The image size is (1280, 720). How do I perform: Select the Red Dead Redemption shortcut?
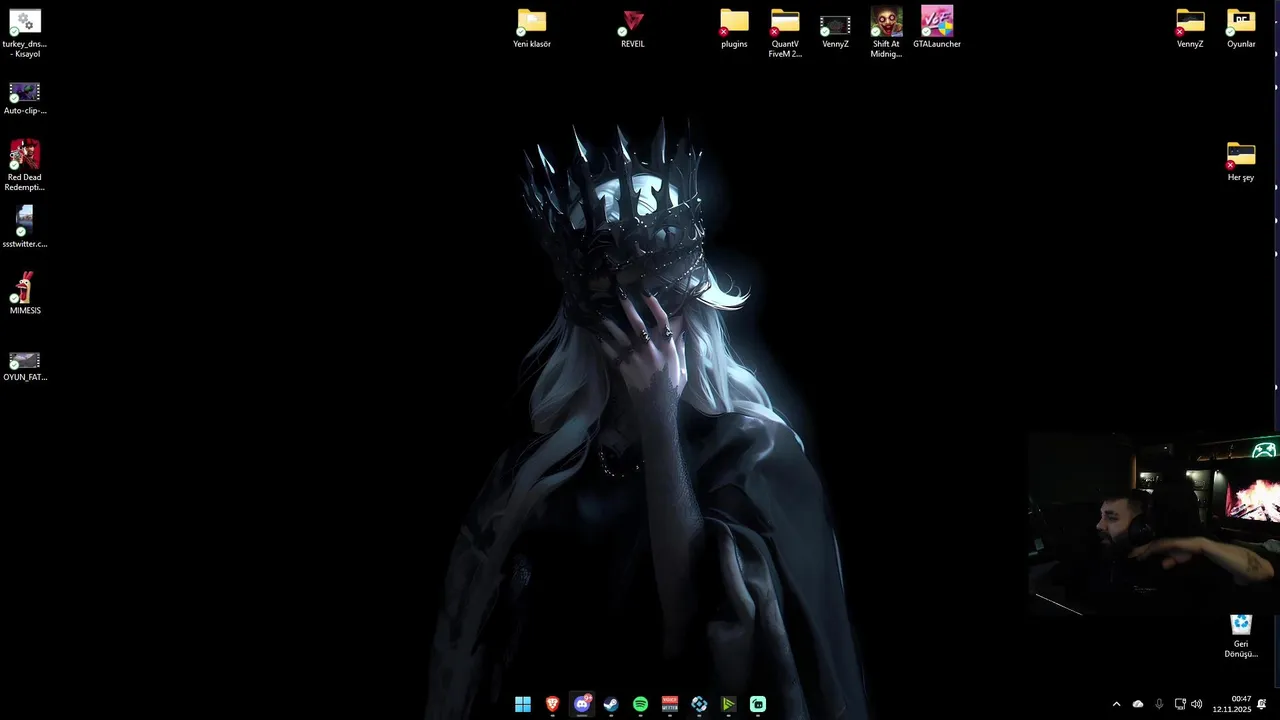click(25, 165)
